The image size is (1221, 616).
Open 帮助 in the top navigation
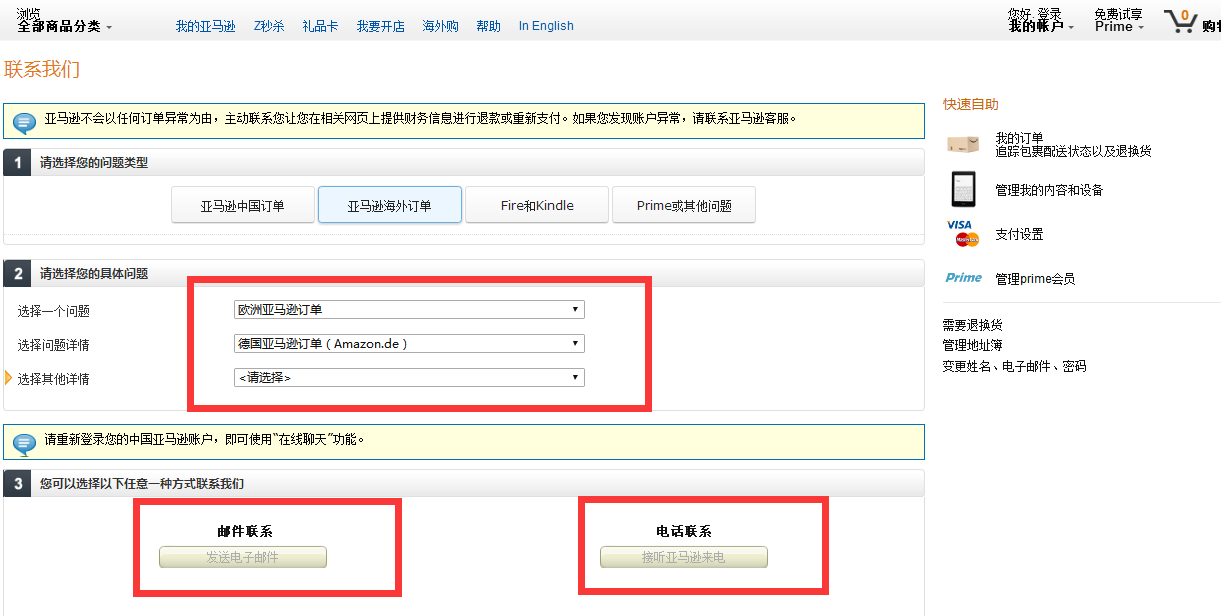click(x=488, y=27)
